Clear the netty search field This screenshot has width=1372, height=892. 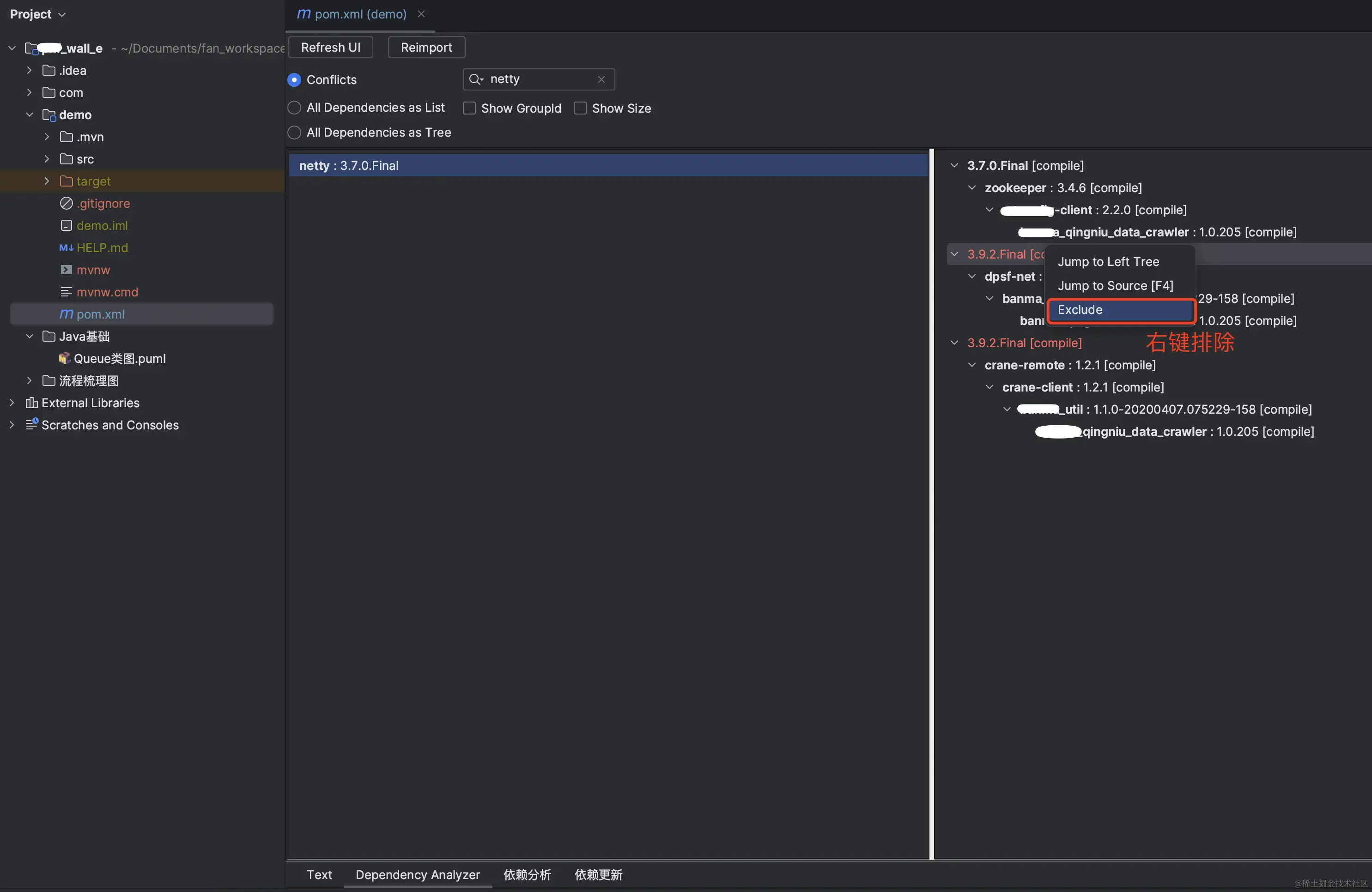(x=601, y=79)
